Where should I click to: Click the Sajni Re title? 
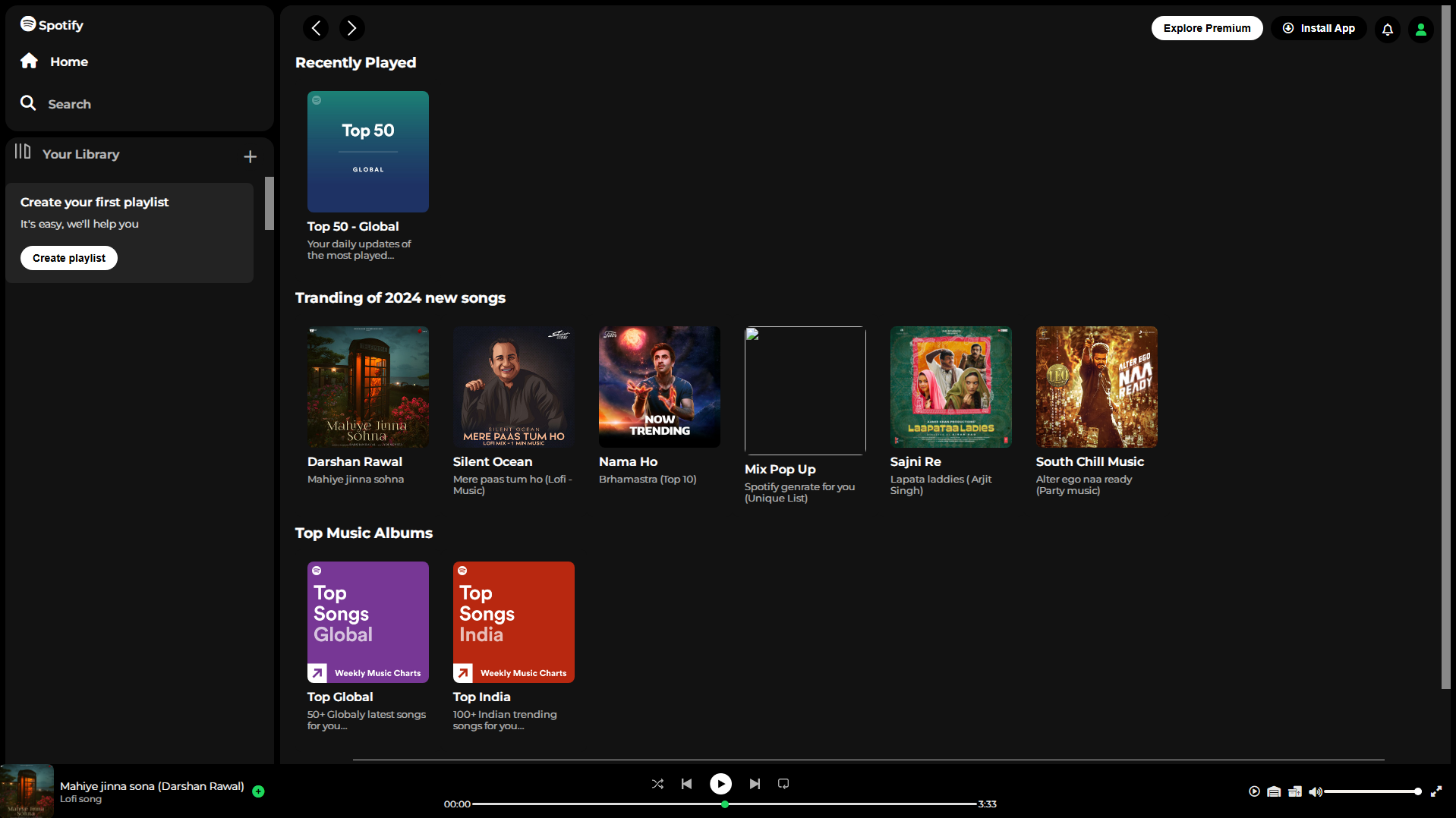coord(916,461)
